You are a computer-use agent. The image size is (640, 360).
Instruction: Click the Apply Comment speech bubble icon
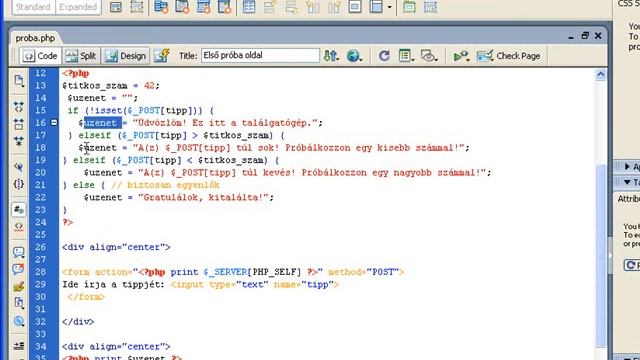click(19, 252)
